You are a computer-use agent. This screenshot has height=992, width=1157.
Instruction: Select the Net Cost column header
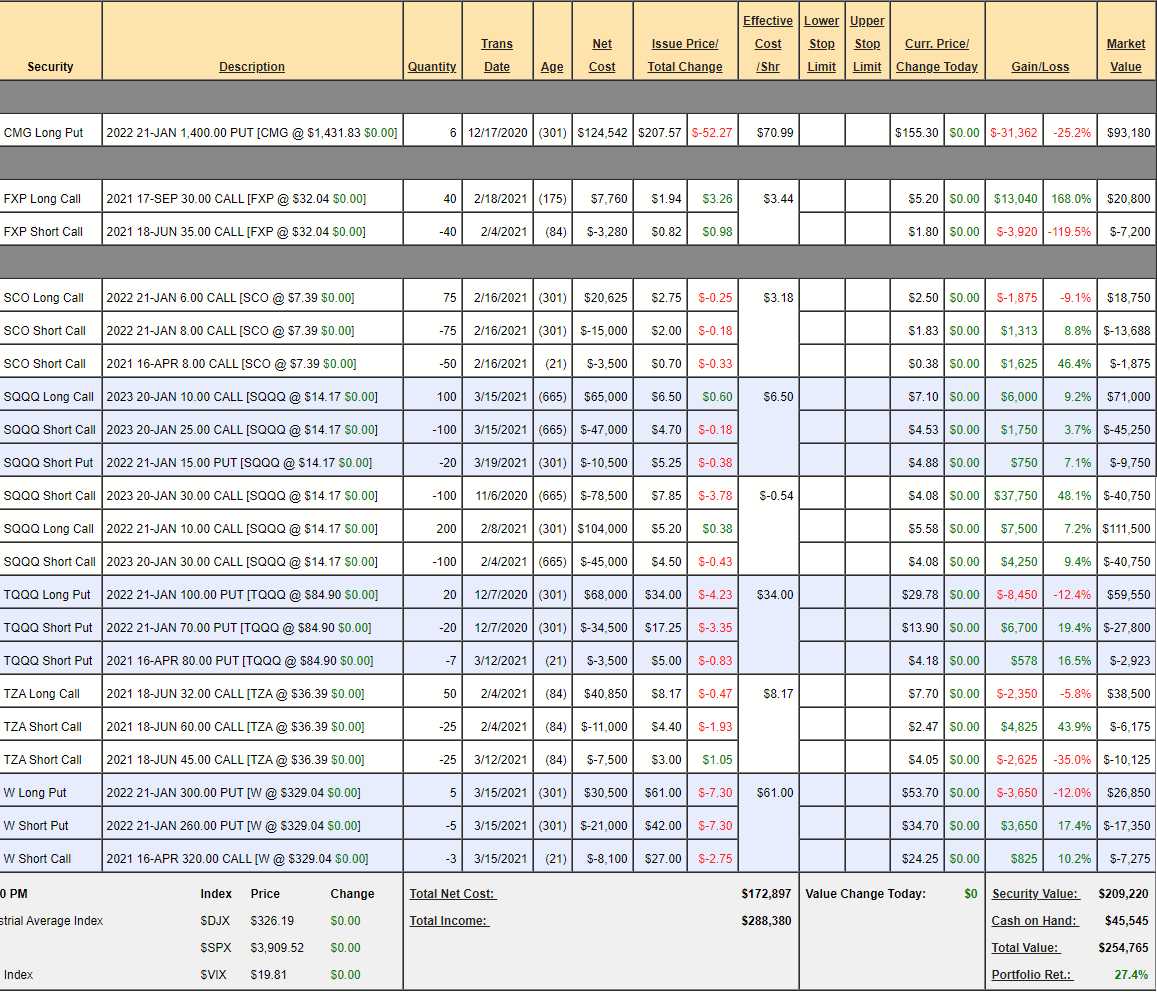[602, 55]
